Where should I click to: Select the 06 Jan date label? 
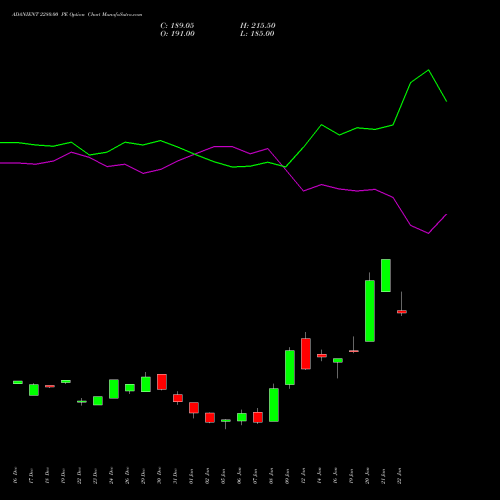(x=239, y=476)
